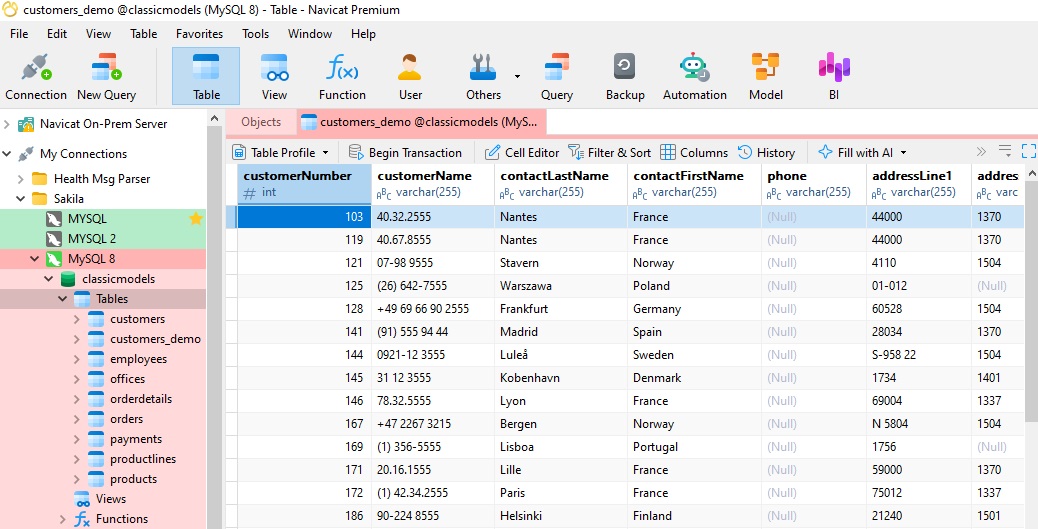Show more toolbar items chevron
This screenshot has width=1038, height=529.
pos(981,152)
